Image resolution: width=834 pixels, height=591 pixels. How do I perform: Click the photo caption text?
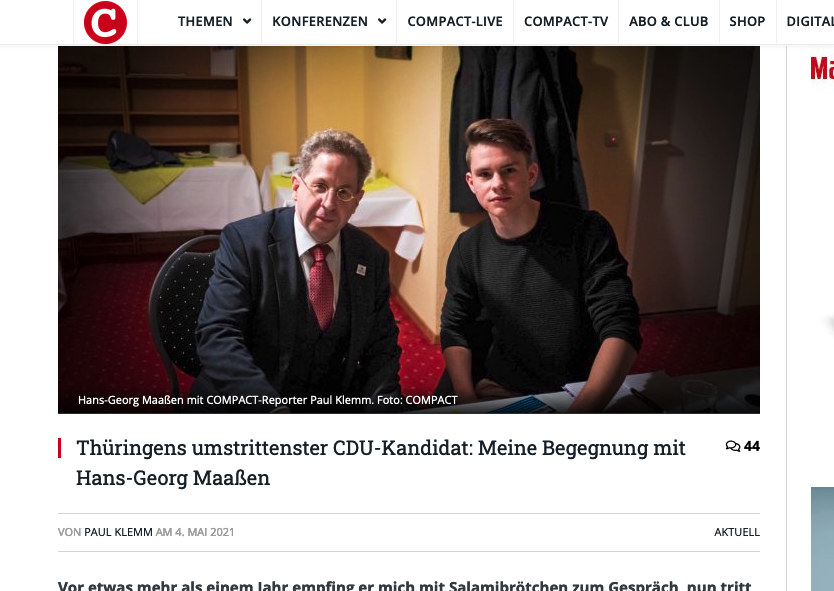click(268, 400)
